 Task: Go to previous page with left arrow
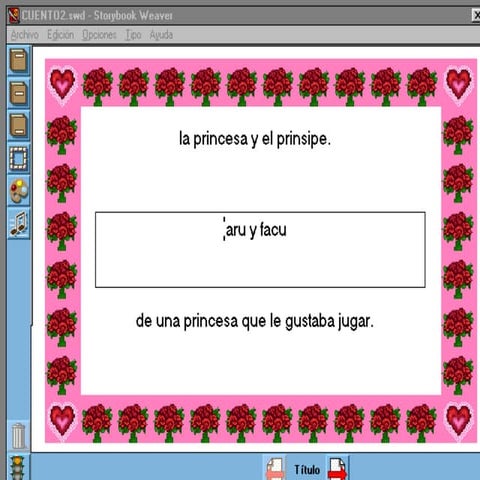[275, 469]
